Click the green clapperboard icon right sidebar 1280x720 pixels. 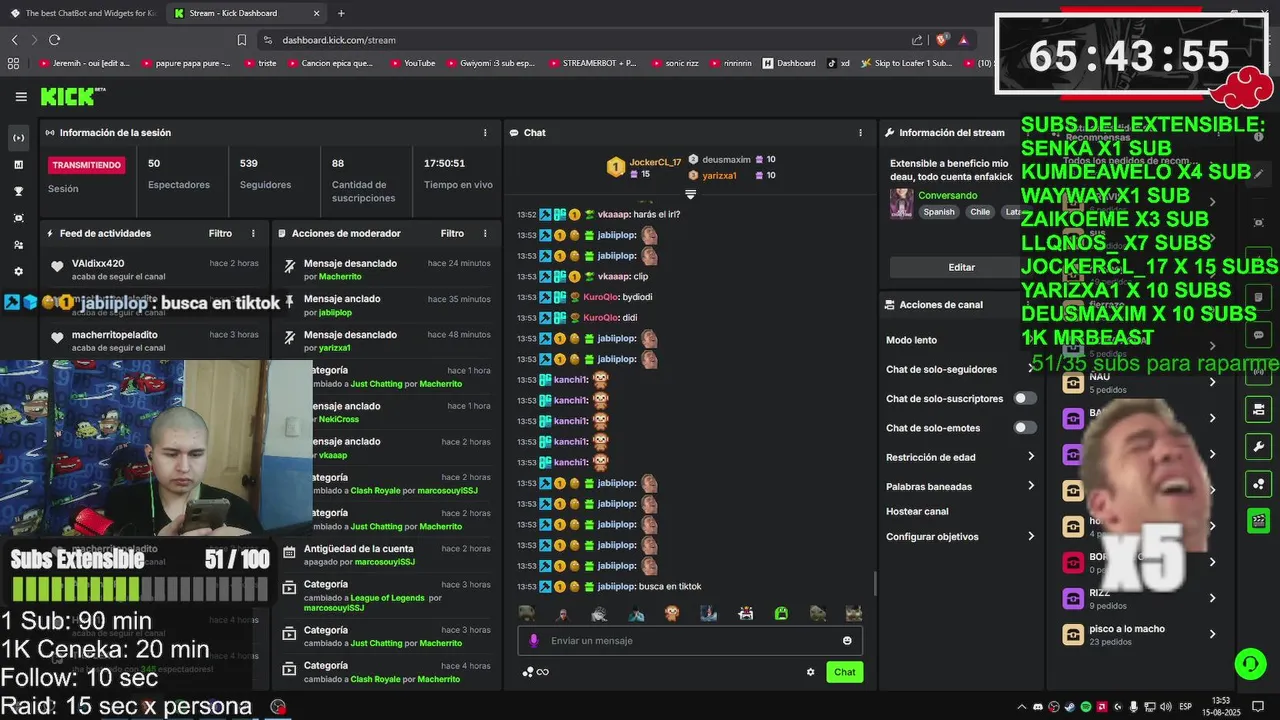coord(1258,521)
